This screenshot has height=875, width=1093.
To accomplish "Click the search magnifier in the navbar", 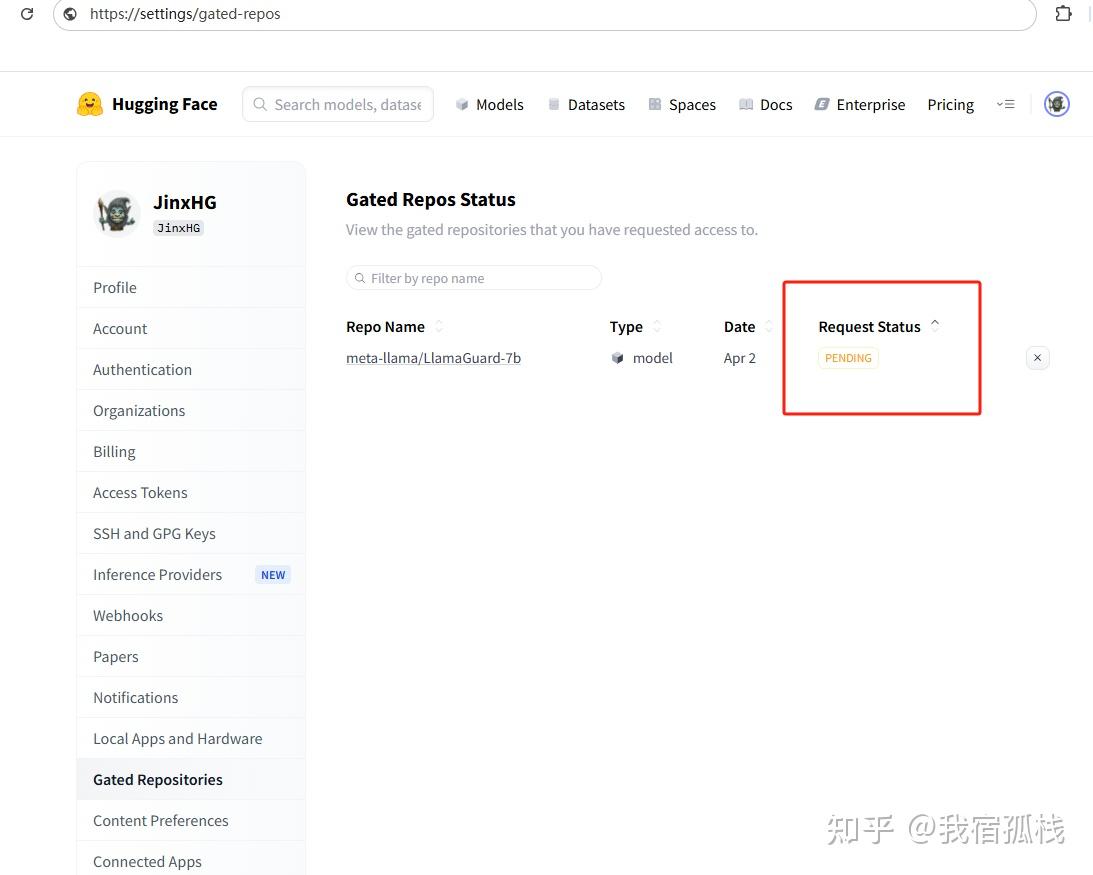I will tap(259, 104).
